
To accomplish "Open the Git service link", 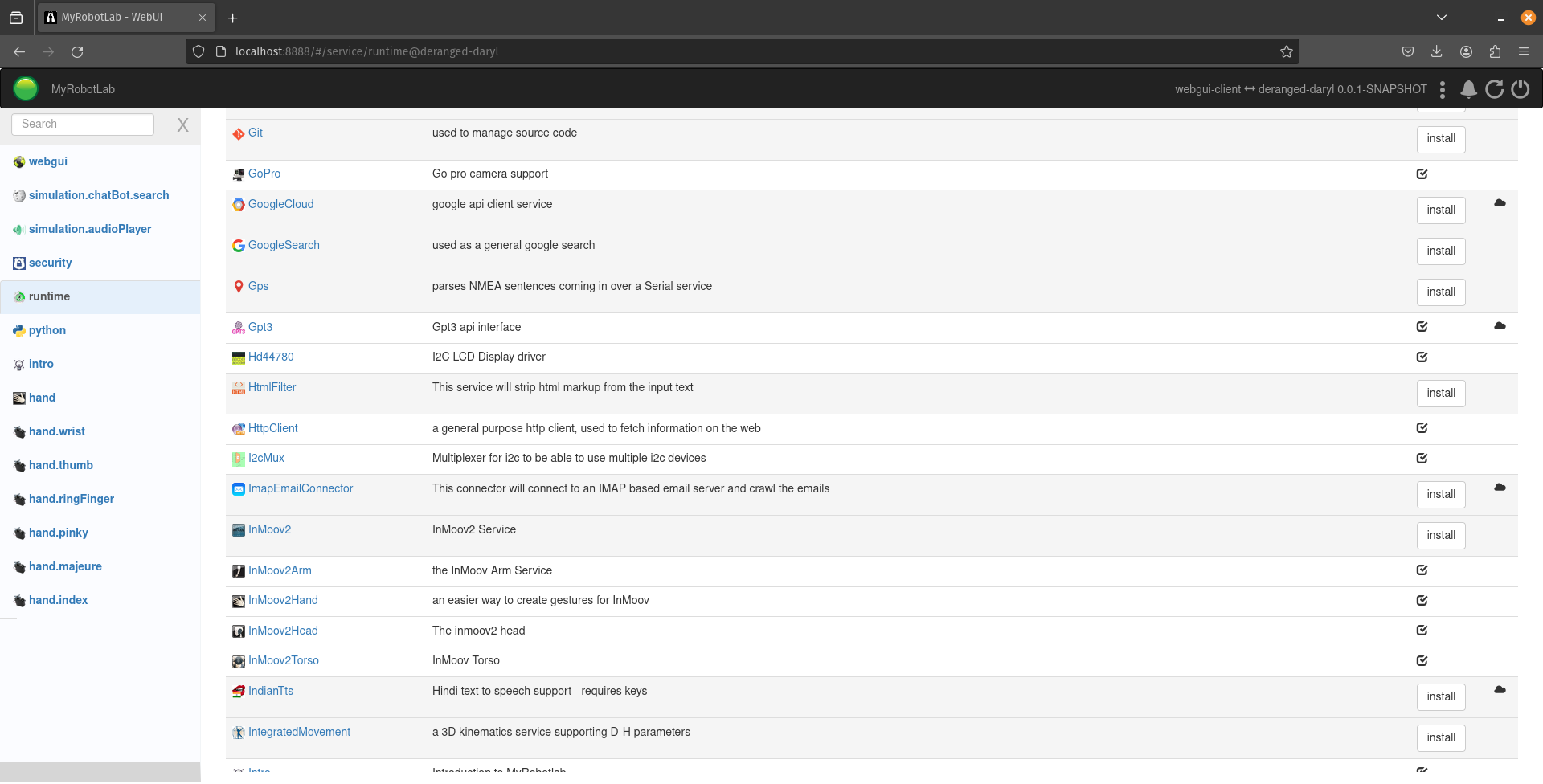I will click(x=256, y=133).
